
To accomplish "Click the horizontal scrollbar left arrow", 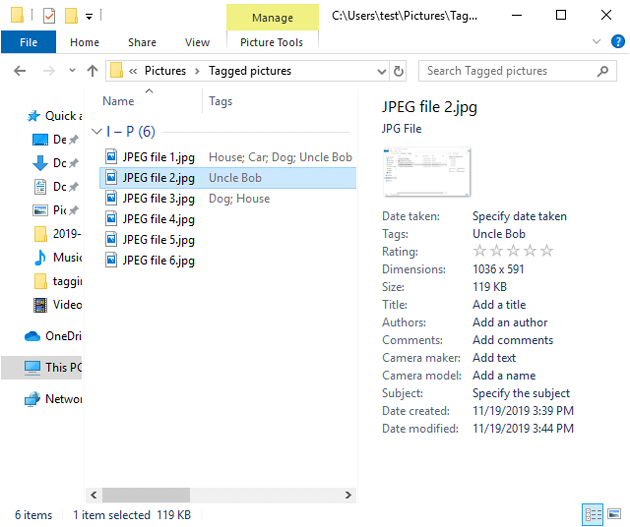I will (94, 495).
